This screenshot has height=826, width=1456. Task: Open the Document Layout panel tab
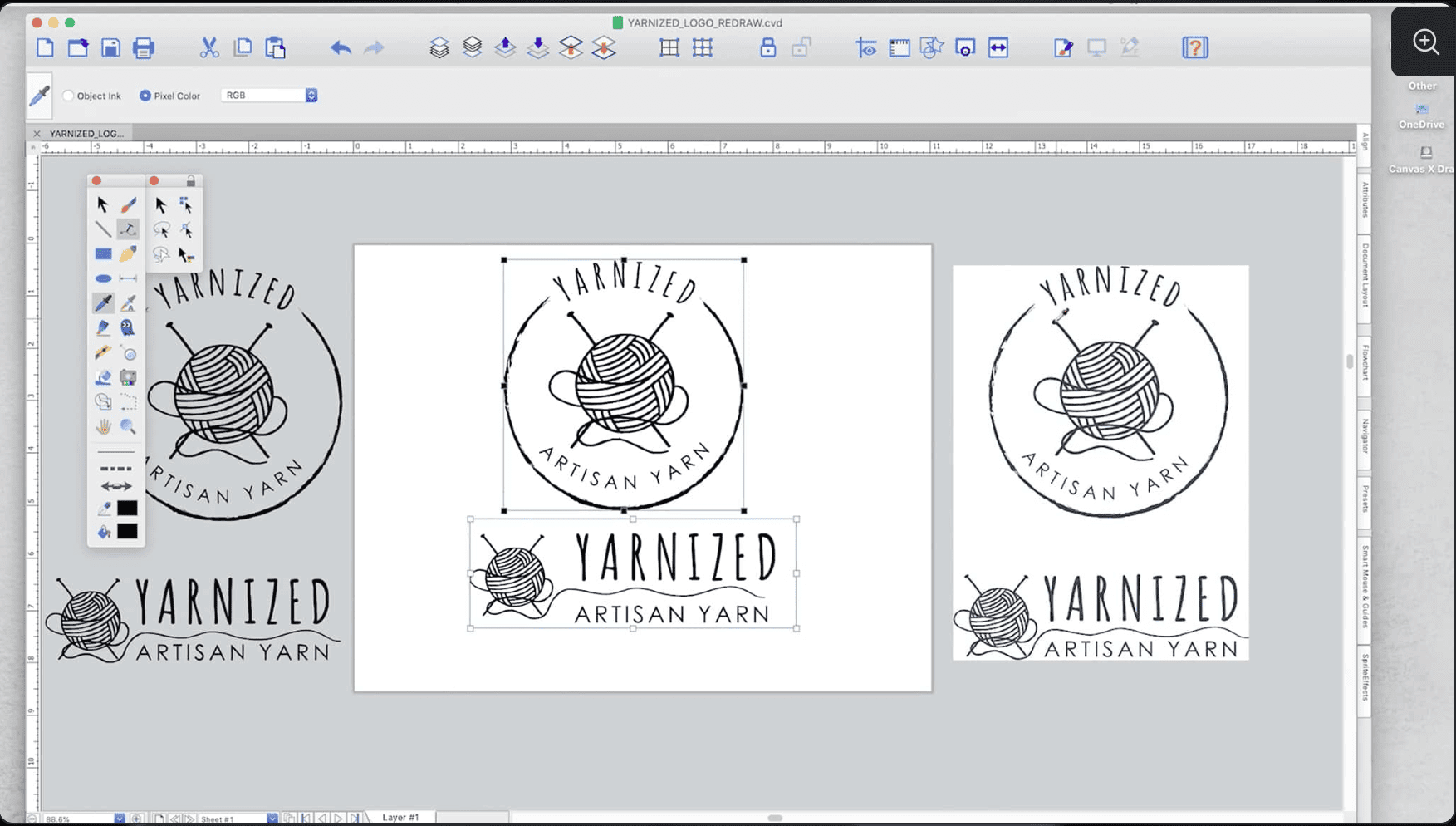click(1365, 276)
